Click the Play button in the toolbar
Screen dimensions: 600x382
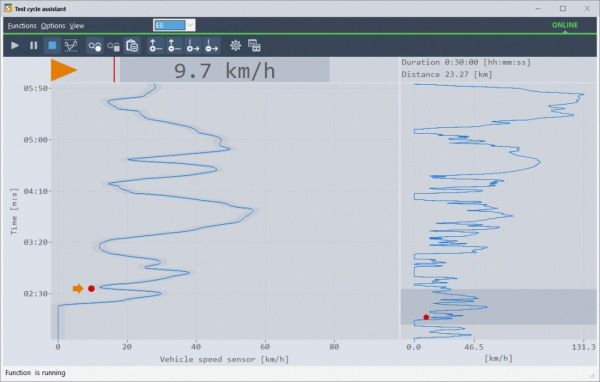click(x=15, y=46)
